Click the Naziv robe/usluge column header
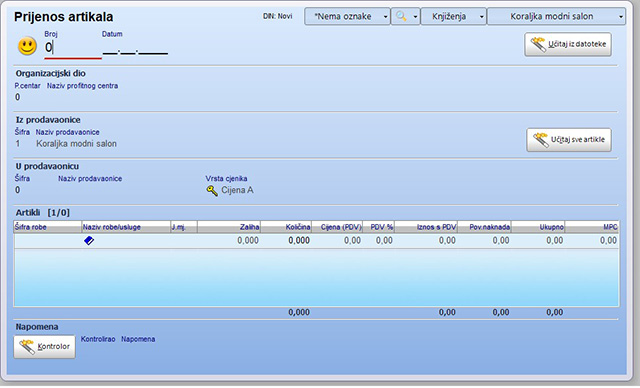Image resolution: width=640 pixels, height=388 pixels. click(x=126, y=227)
